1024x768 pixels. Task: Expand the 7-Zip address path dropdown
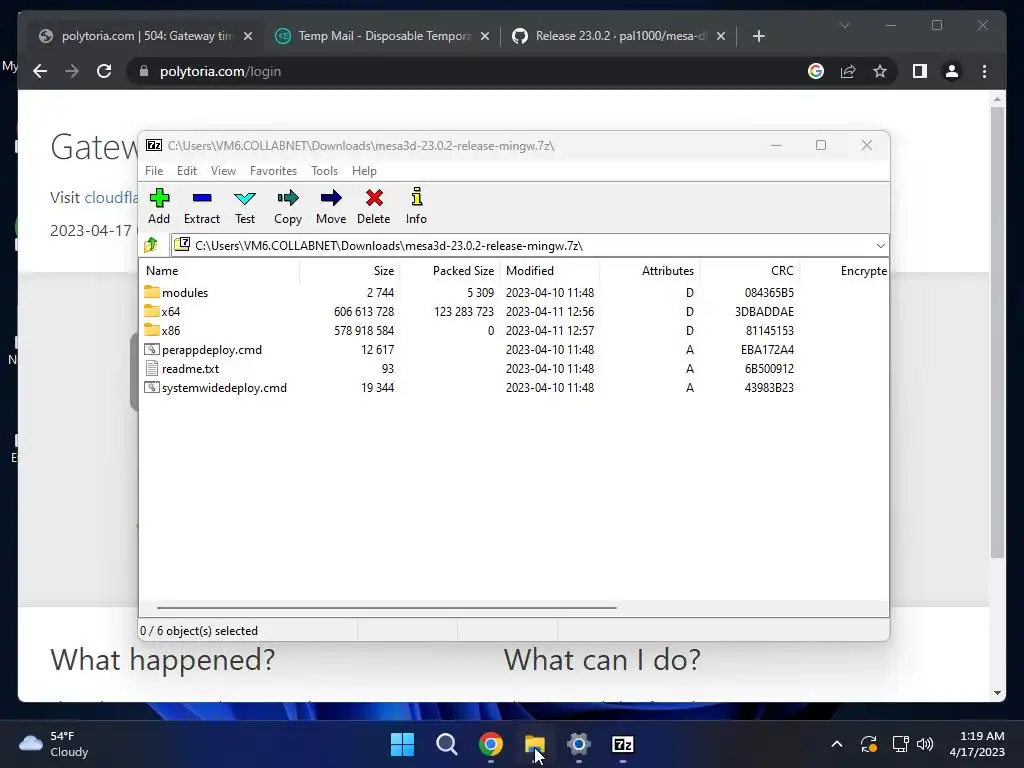880,246
